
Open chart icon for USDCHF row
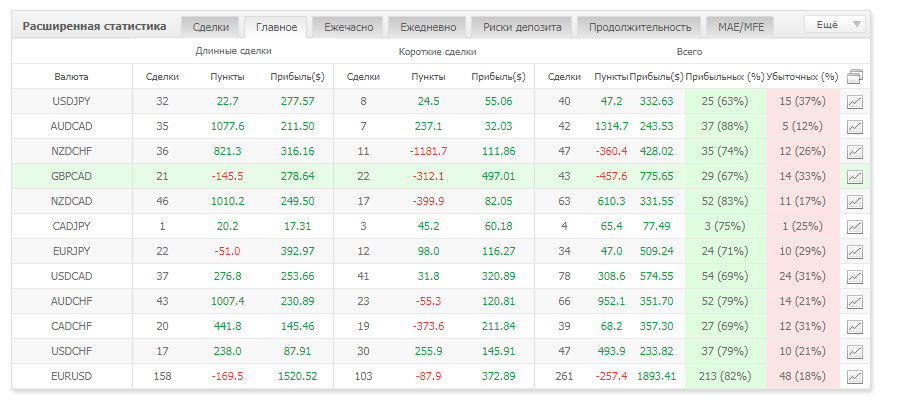[x=854, y=352]
